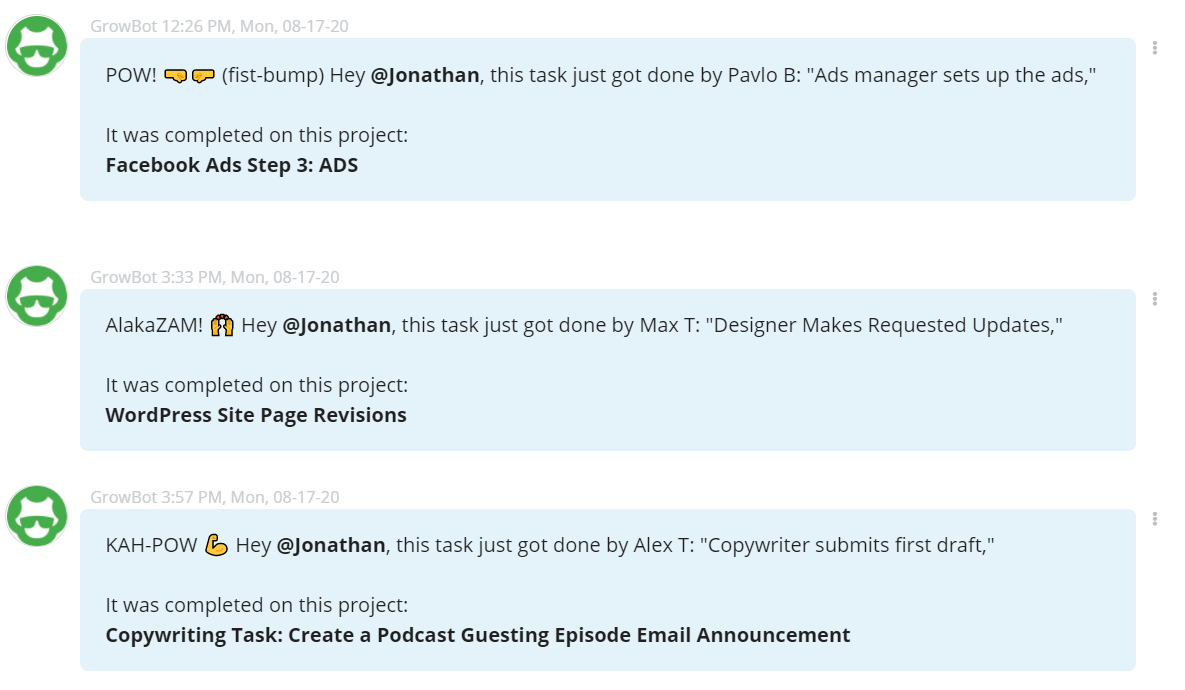Open the three-dot menu beside the WordPress message
The image size is (1185, 690).
point(1155,297)
